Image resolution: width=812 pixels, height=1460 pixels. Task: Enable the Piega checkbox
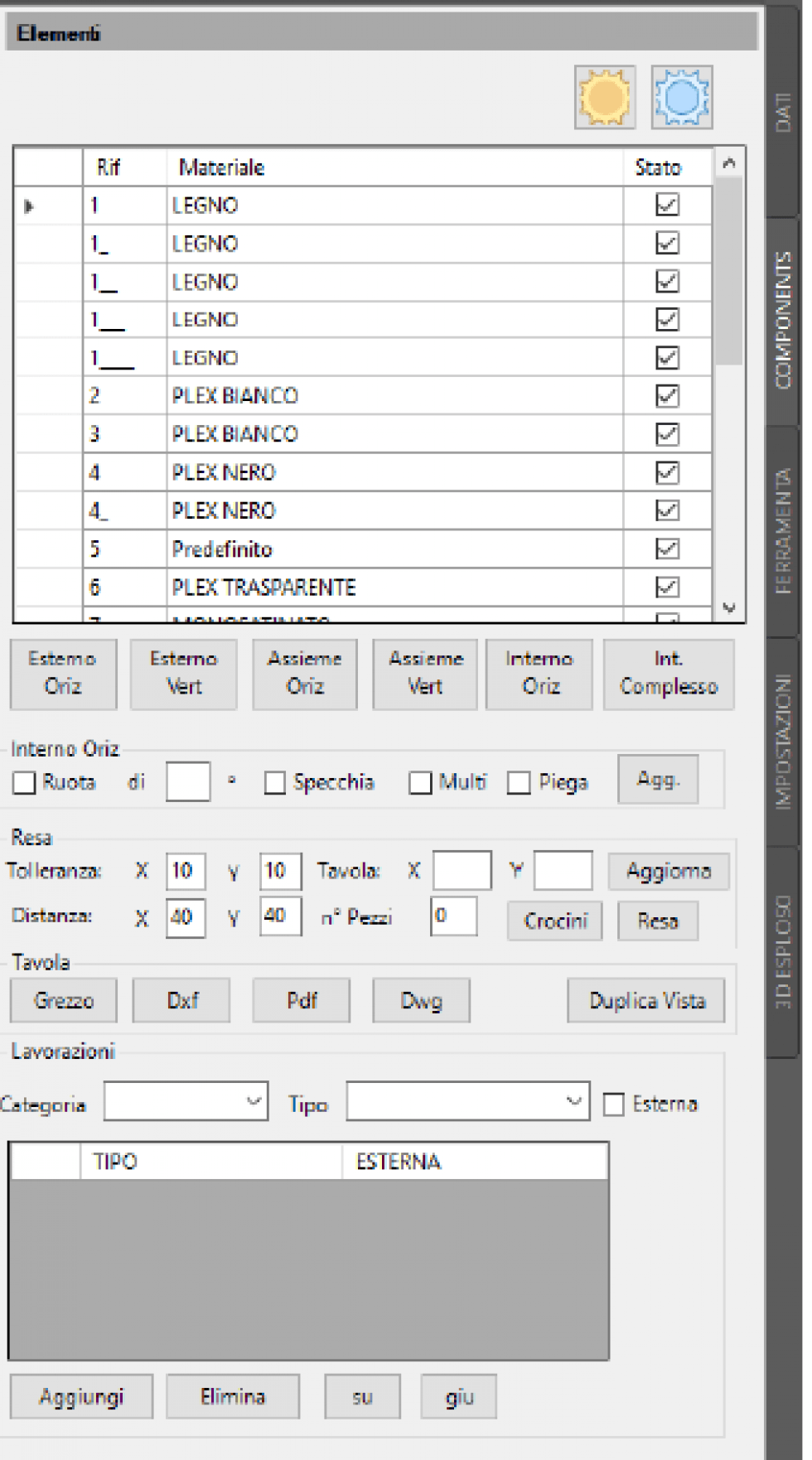click(519, 782)
